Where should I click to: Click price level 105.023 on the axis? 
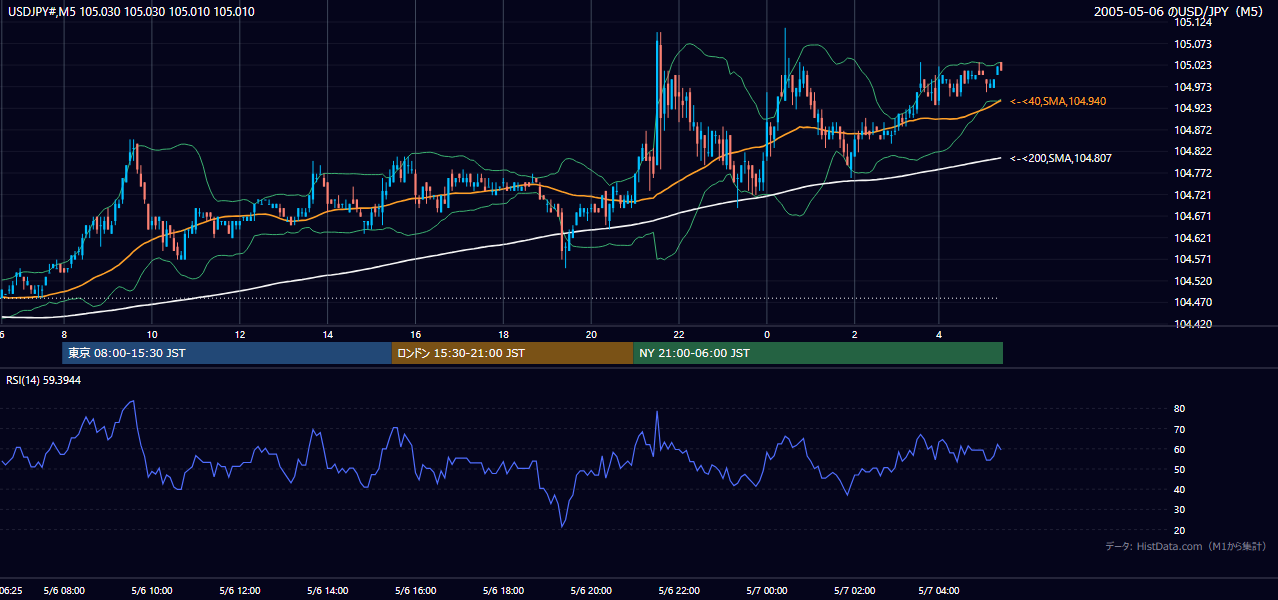[x=1193, y=65]
